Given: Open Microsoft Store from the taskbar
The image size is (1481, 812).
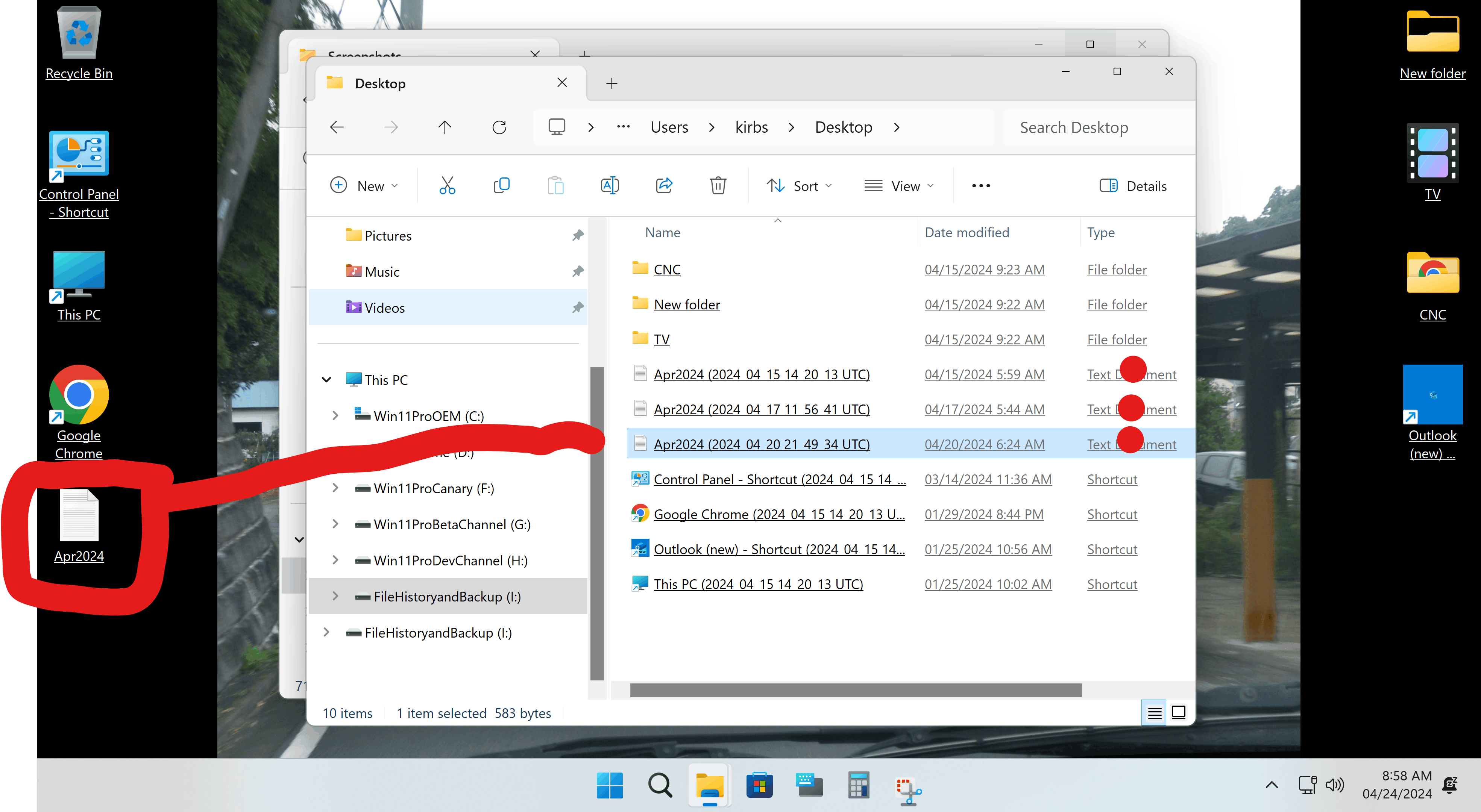Looking at the screenshot, I should click(759, 785).
